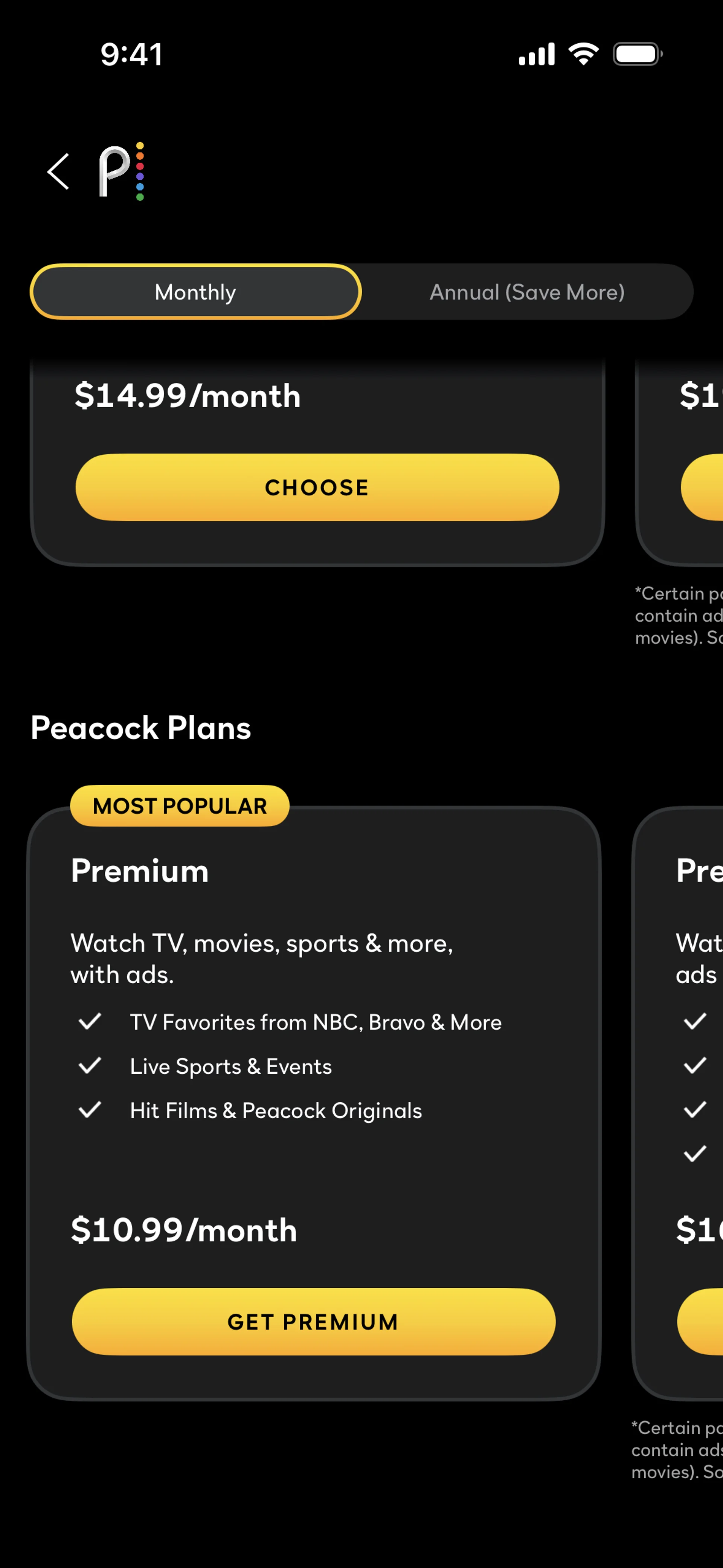
Task: Tap the cellular signal bars icon
Action: point(536,54)
